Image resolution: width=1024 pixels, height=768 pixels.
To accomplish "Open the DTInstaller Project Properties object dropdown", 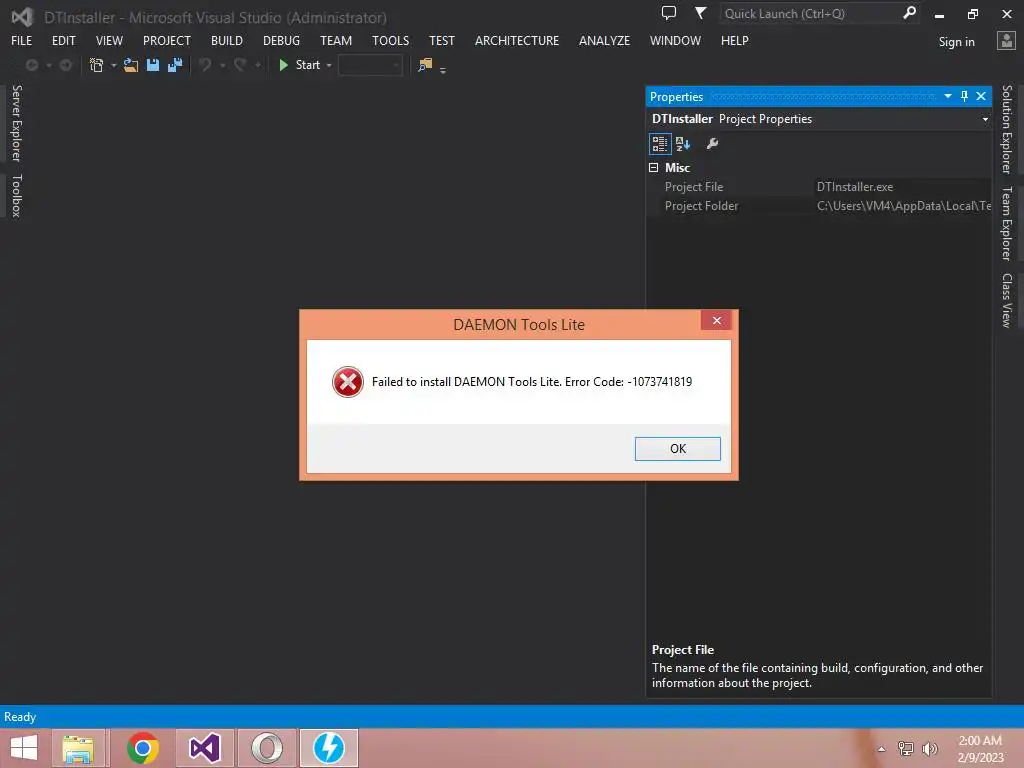I will pyautogui.click(x=985, y=120).
